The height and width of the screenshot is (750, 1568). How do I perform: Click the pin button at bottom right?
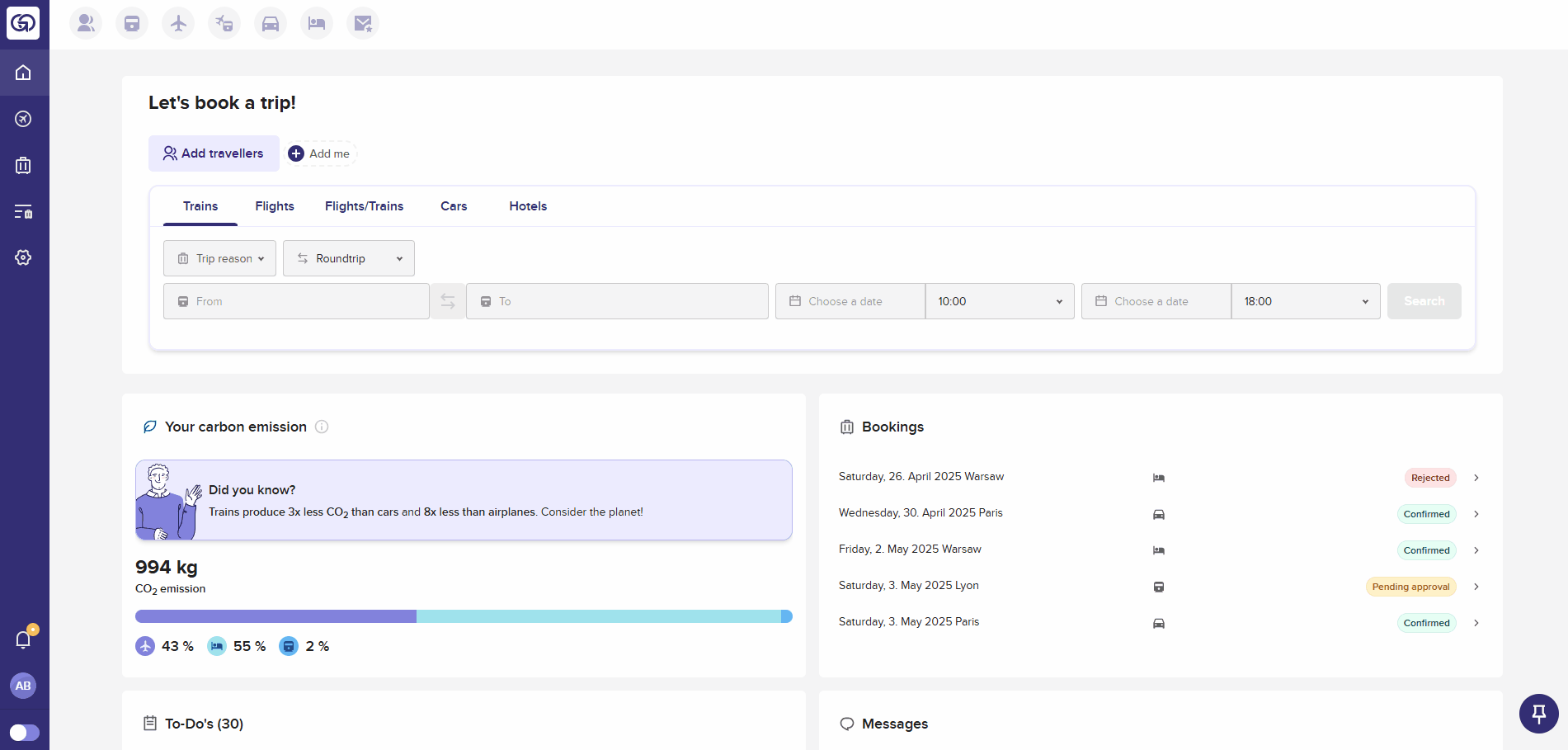[1538, 713]
